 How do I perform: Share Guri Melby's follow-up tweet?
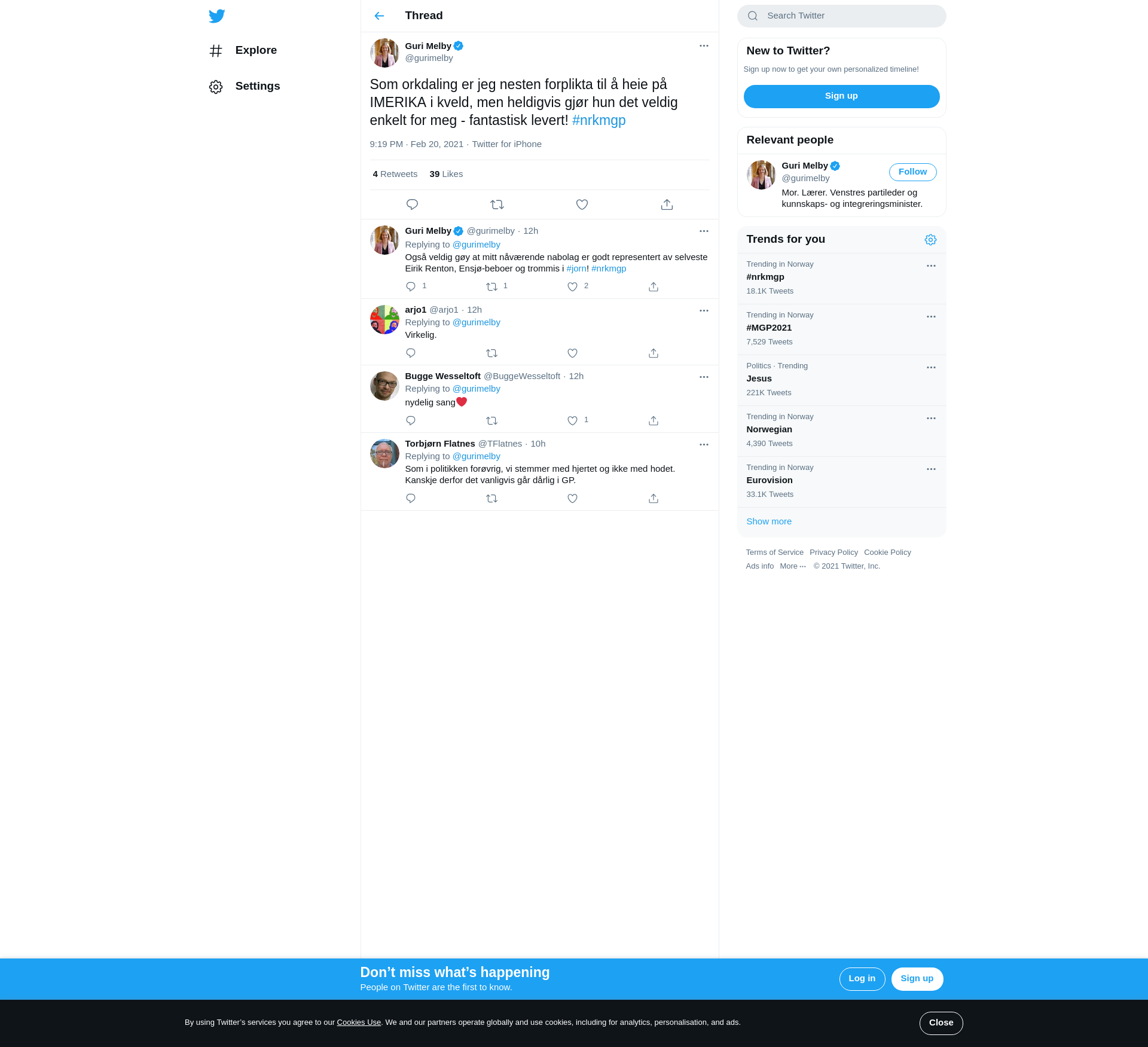tap(654, 286)
